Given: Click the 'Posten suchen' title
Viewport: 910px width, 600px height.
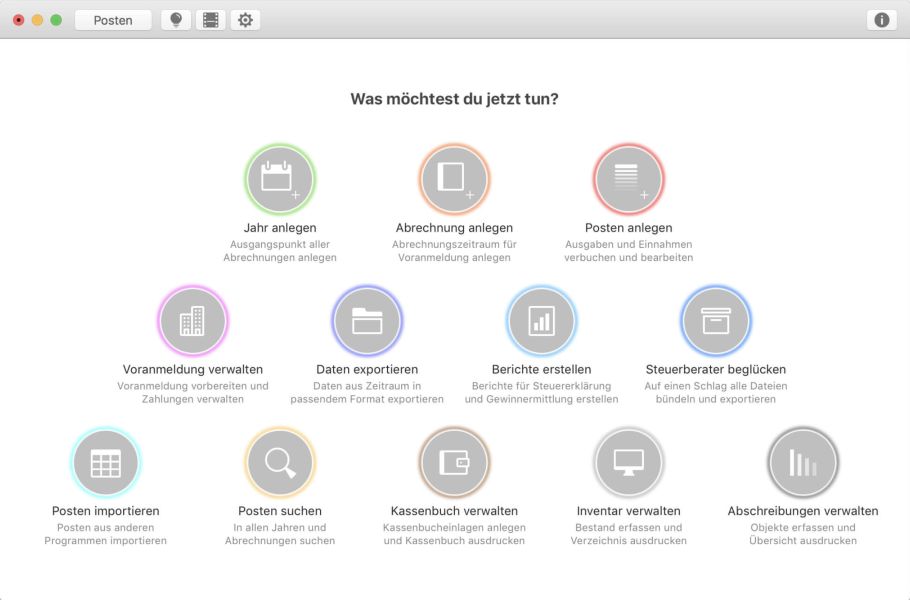Looking at the screenshot, I should tap(280, 511).
